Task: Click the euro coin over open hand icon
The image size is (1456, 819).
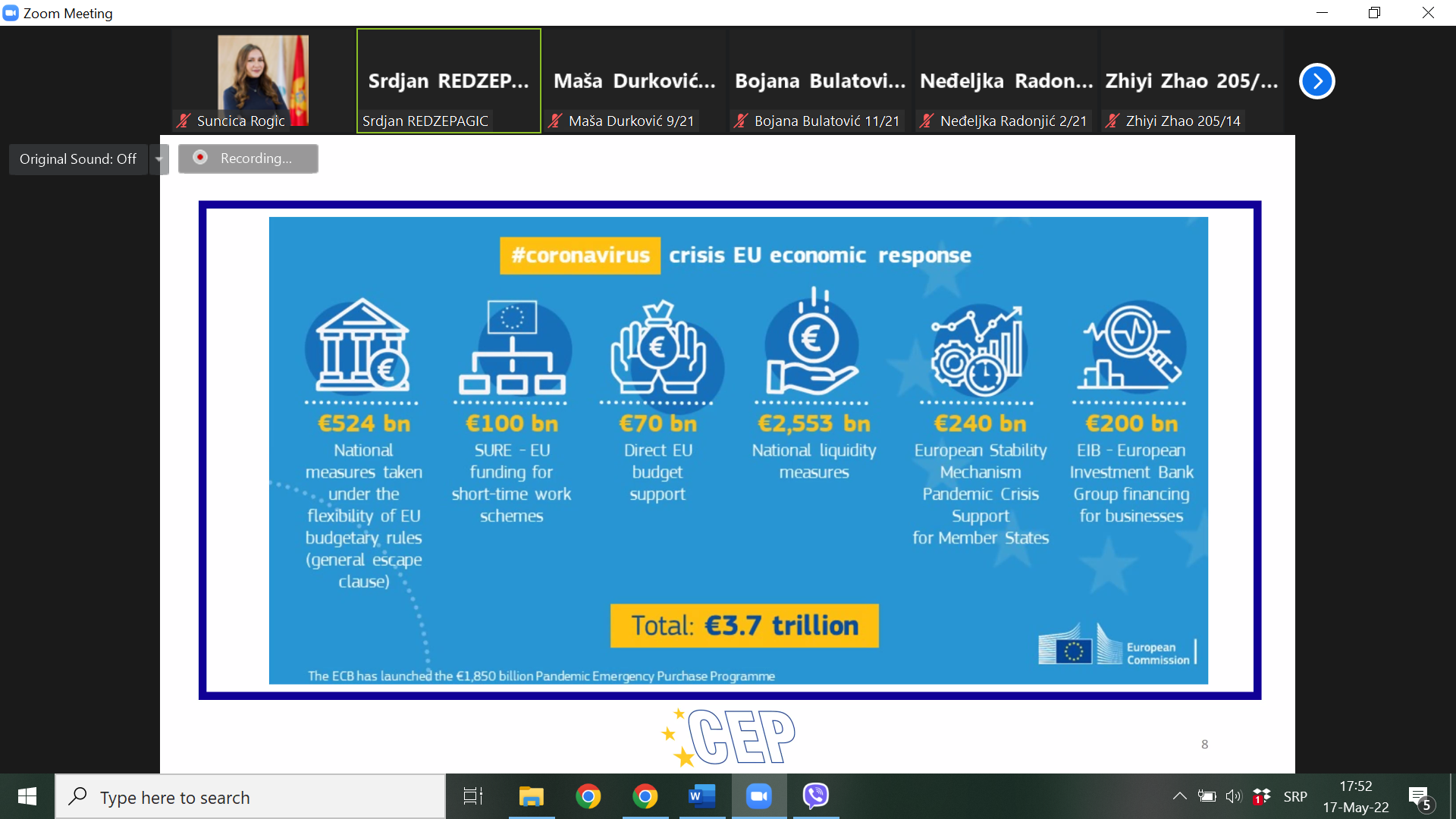Action: (x=811, y=341)
